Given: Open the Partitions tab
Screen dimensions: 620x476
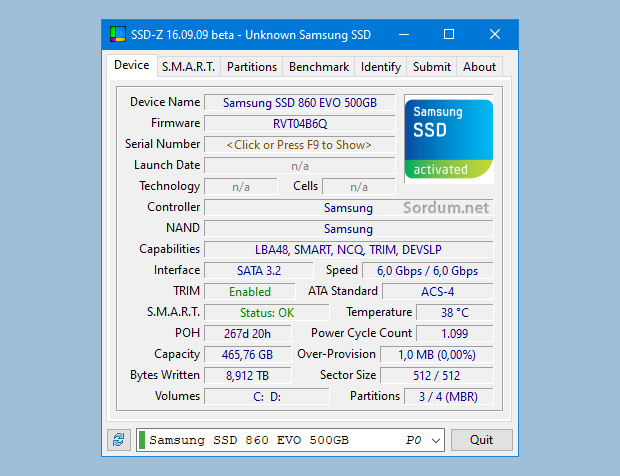Looking at the screenshot, I should [x=252, y=67].
